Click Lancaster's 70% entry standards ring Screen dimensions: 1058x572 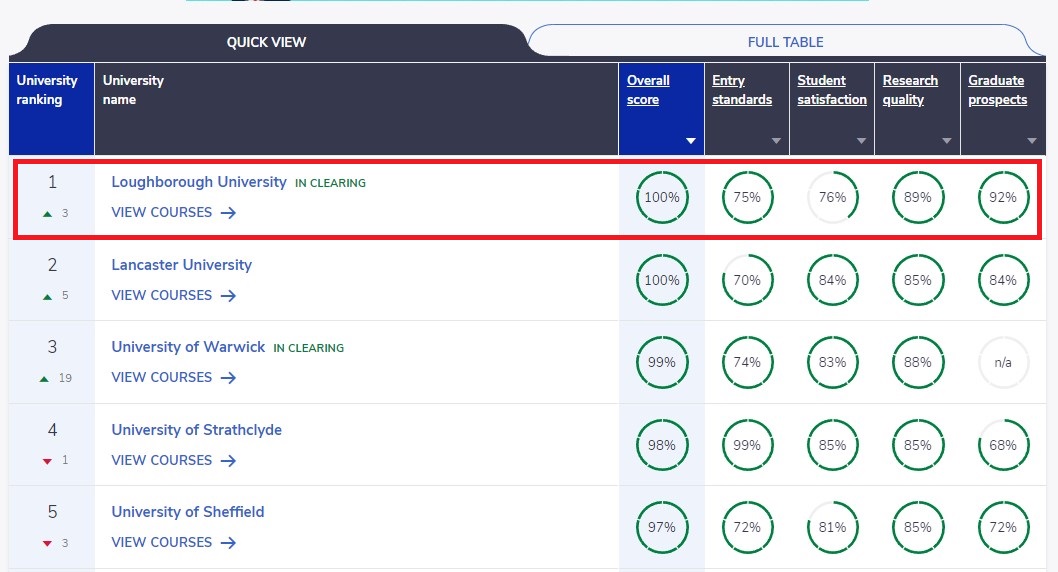click(747, 280)
